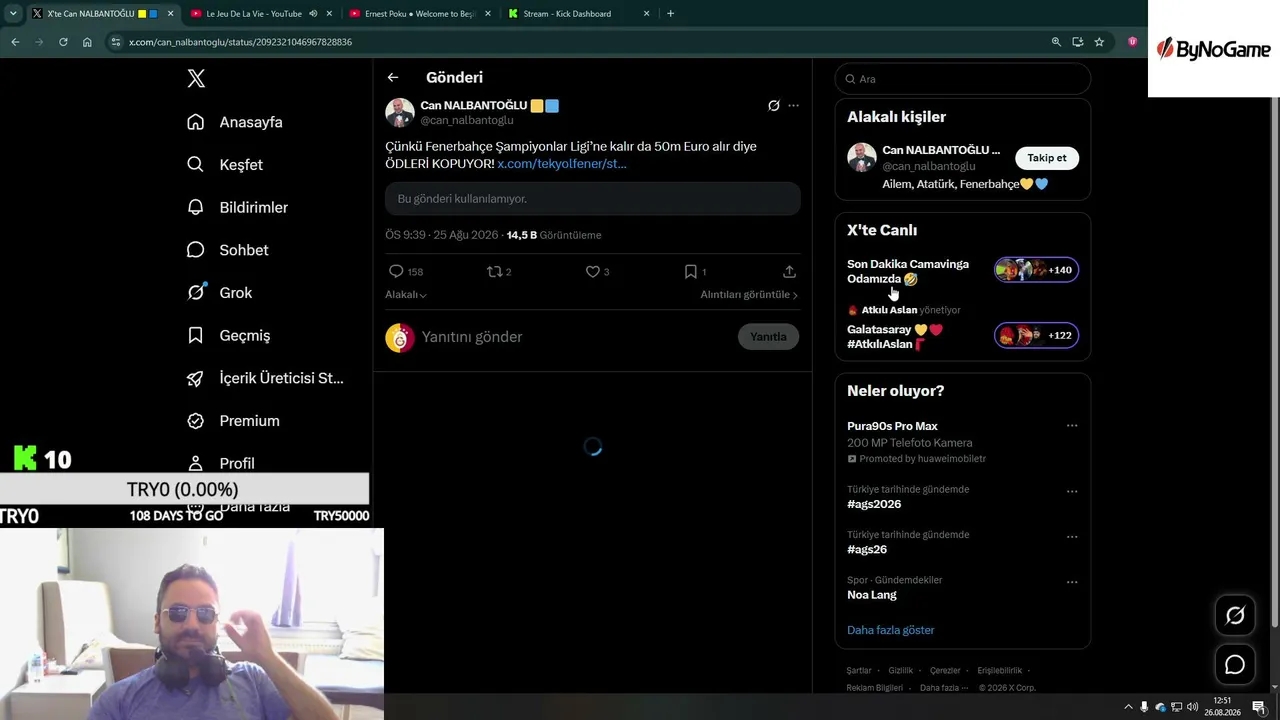Open the Şartlar footer link
The image size is (1280, 720).
point(859,671)
